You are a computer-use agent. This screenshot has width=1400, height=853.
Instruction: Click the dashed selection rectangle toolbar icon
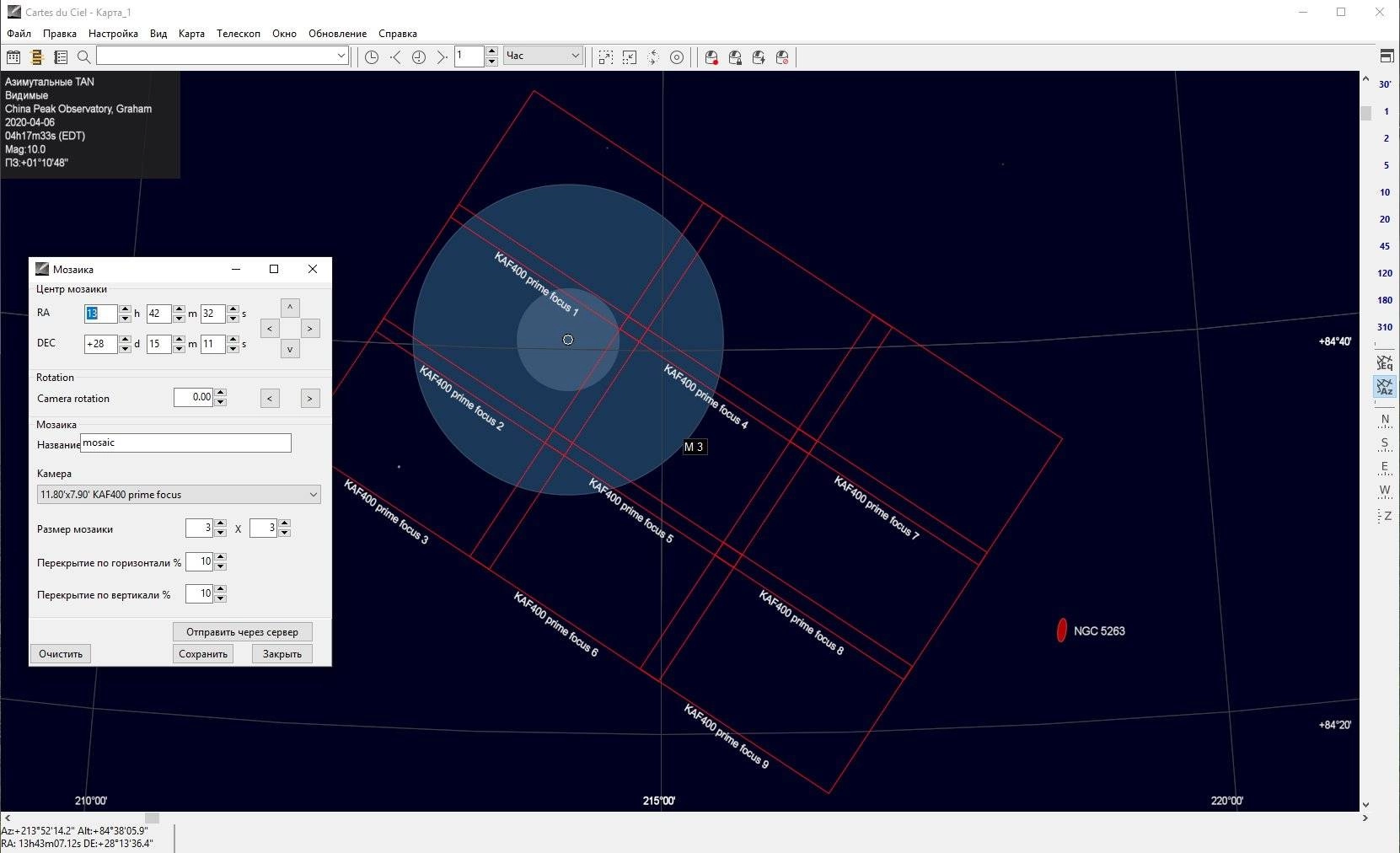(x=605, y=56)
